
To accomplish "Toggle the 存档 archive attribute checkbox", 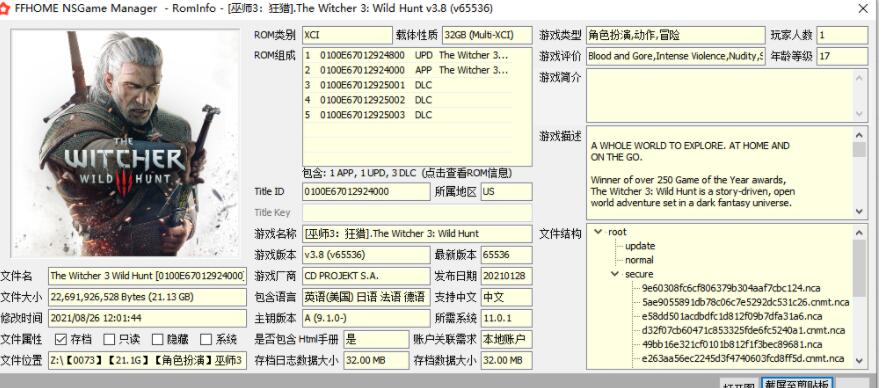I will tap(61, 339).
